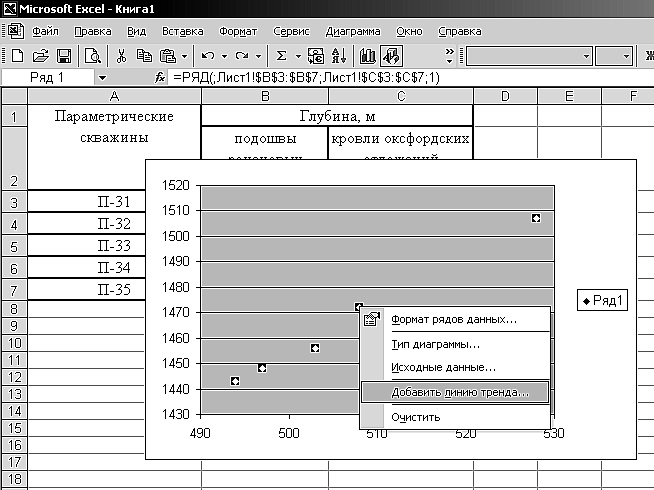This screenshot has height=490, width=654.
Task: Click Добавить линию тренда menu entry
Action: (455, 392)
